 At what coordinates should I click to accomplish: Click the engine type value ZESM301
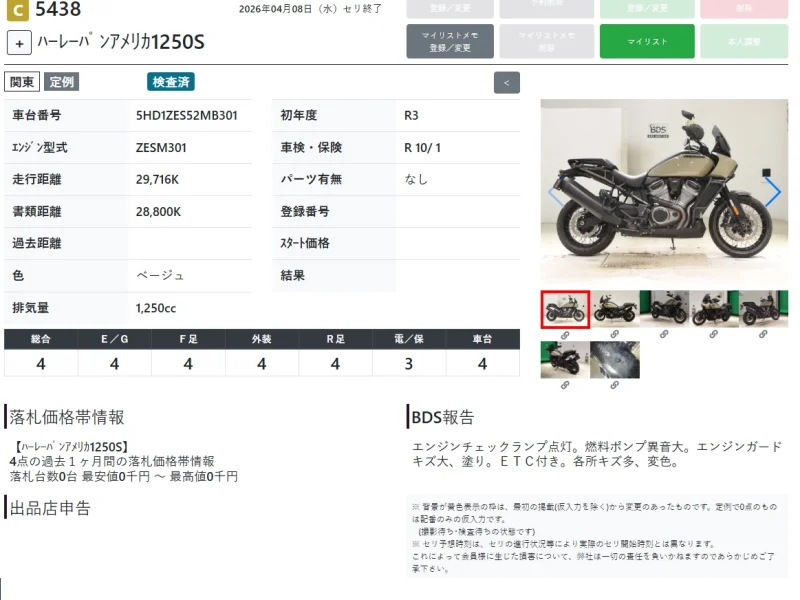coord(161,147)
